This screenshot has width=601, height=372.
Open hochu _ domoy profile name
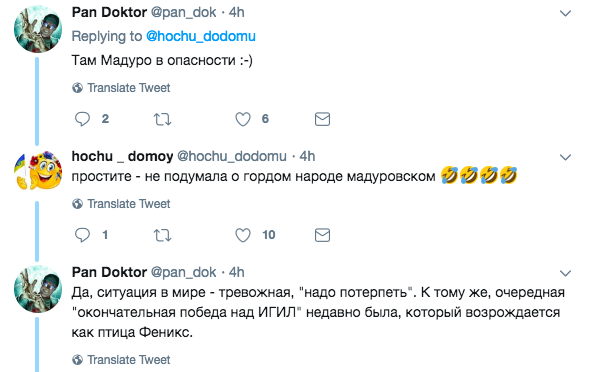(122, 156)
